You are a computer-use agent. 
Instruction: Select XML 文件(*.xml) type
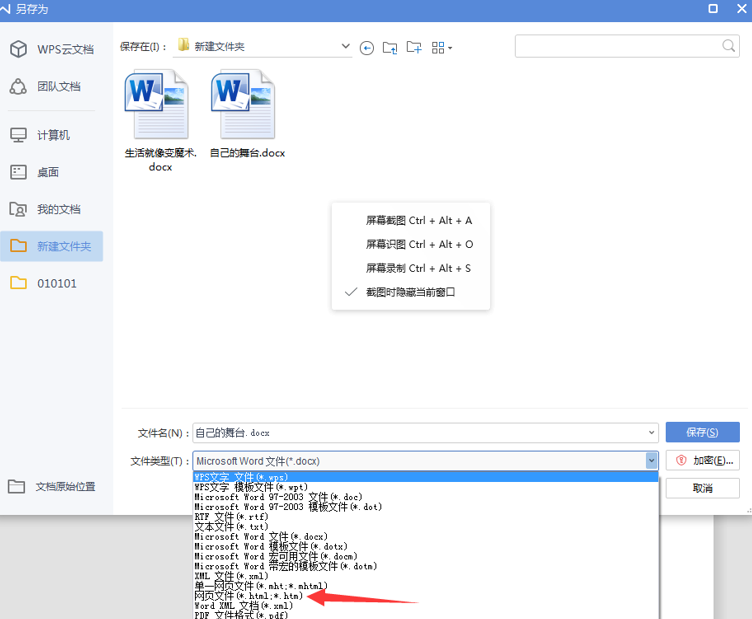tap(425, 576)
